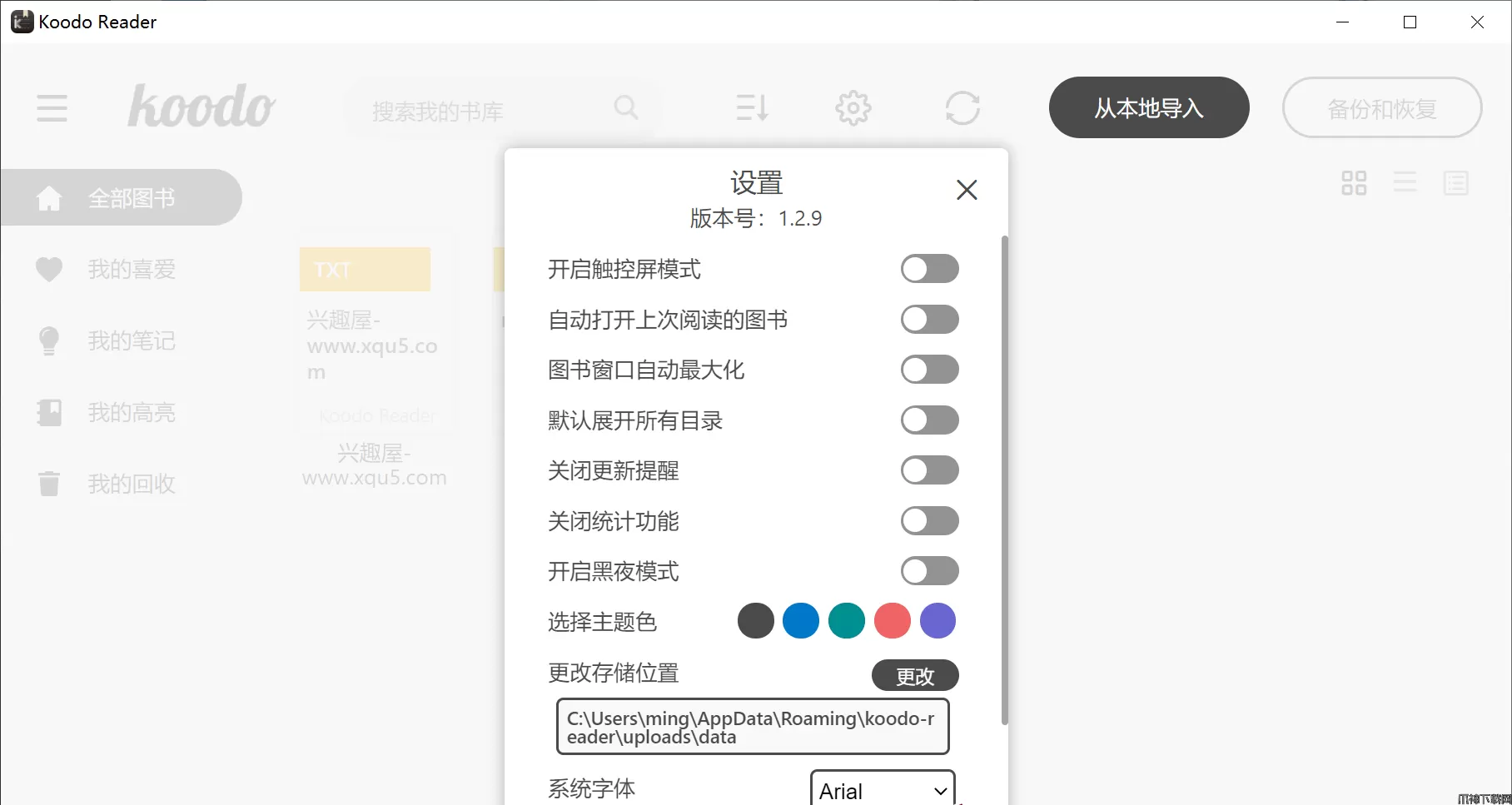Maximize the Koodo Reader window
Image resolution: width=1512 pixels, height=805 pixels.
point(1410,22)
